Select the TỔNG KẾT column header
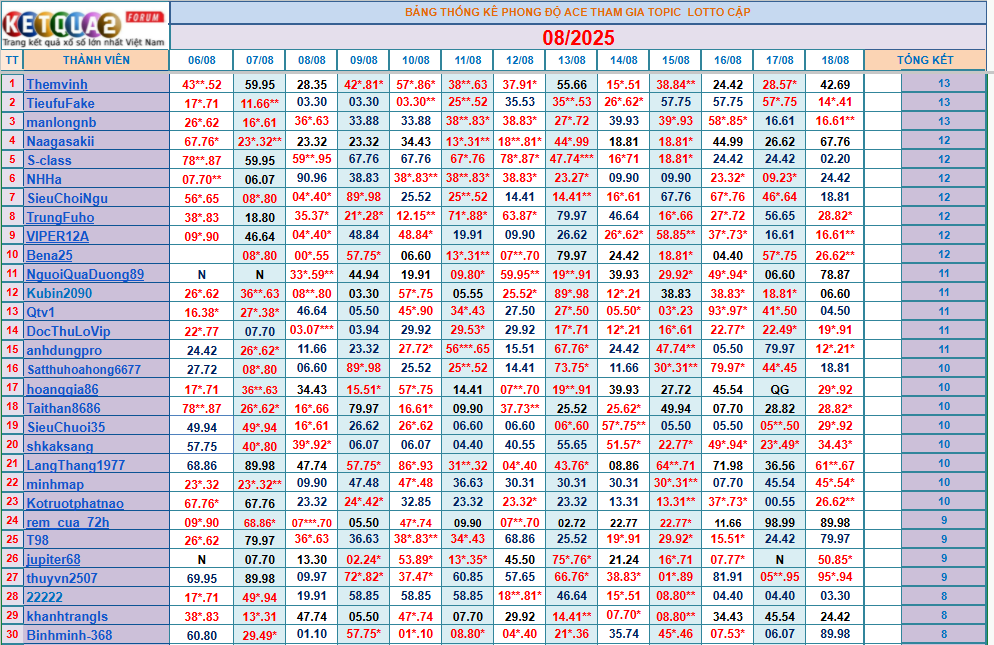 tap(925, 60)
